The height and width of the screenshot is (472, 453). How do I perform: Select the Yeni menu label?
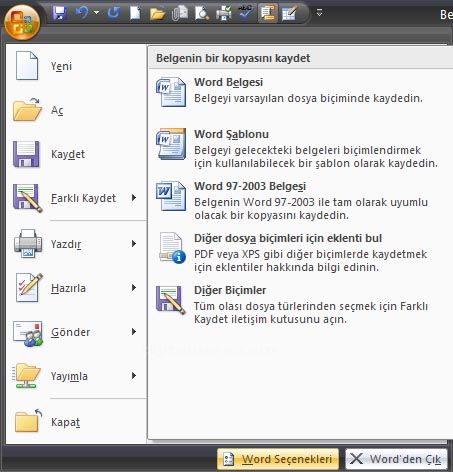(x=61, y=66)
